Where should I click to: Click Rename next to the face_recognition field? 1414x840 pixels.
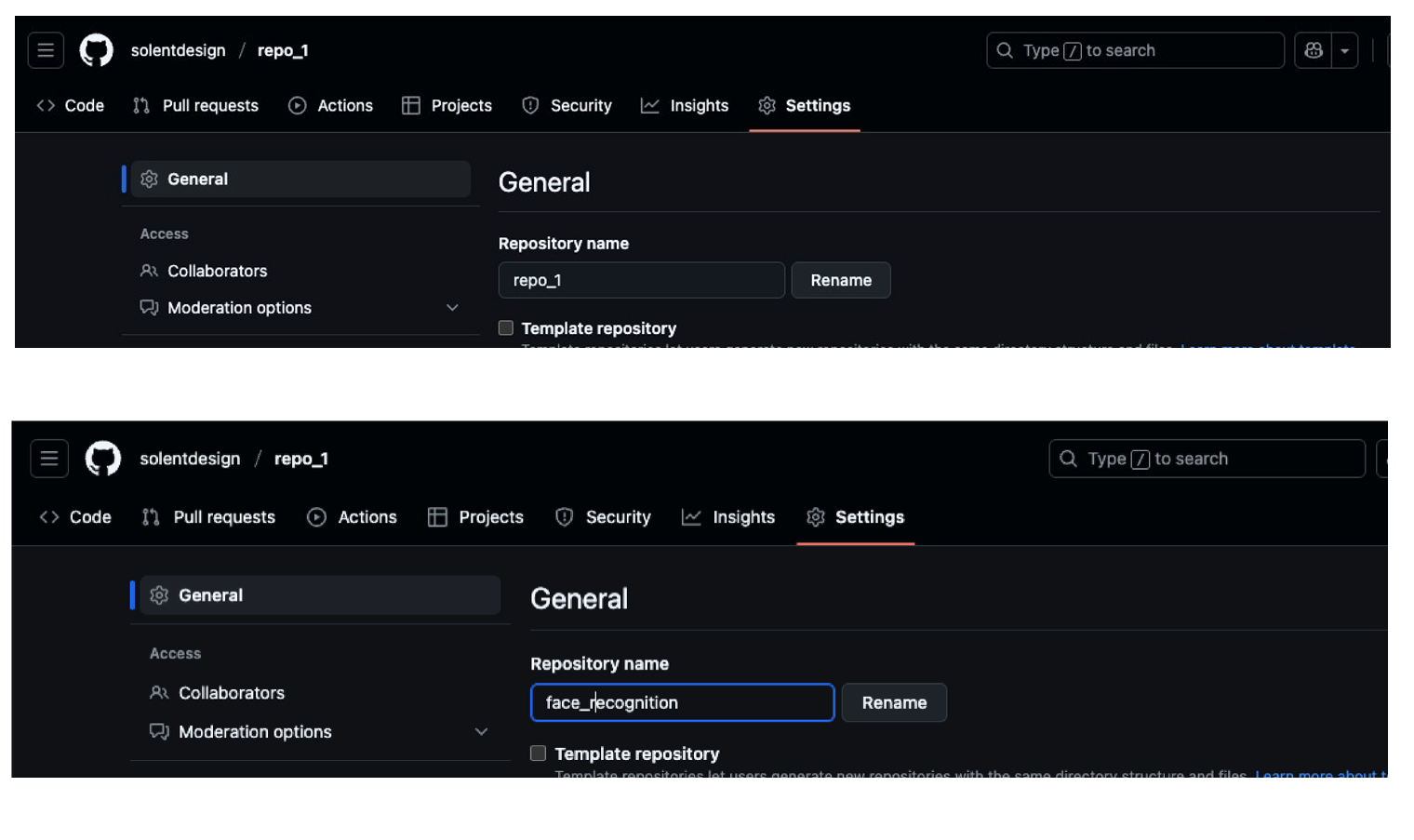click(893, 702)
